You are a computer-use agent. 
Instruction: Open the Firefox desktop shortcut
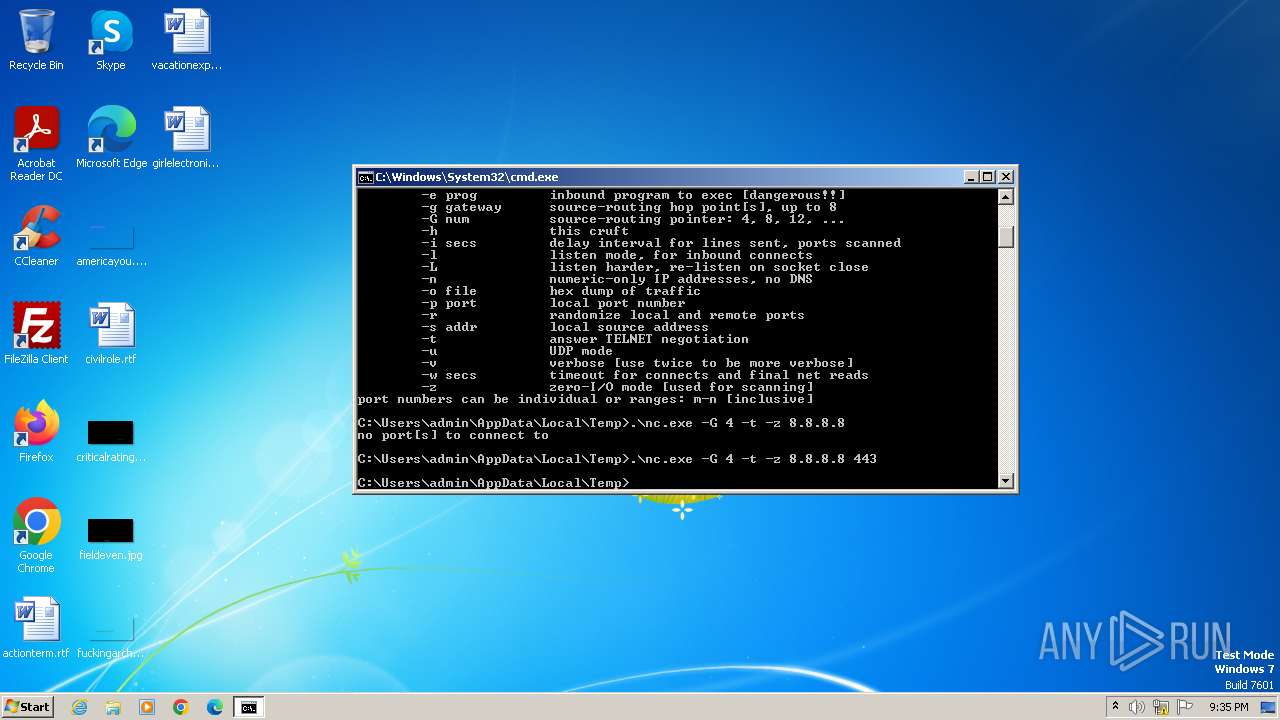pyautogui.click(x=36, y=432)
